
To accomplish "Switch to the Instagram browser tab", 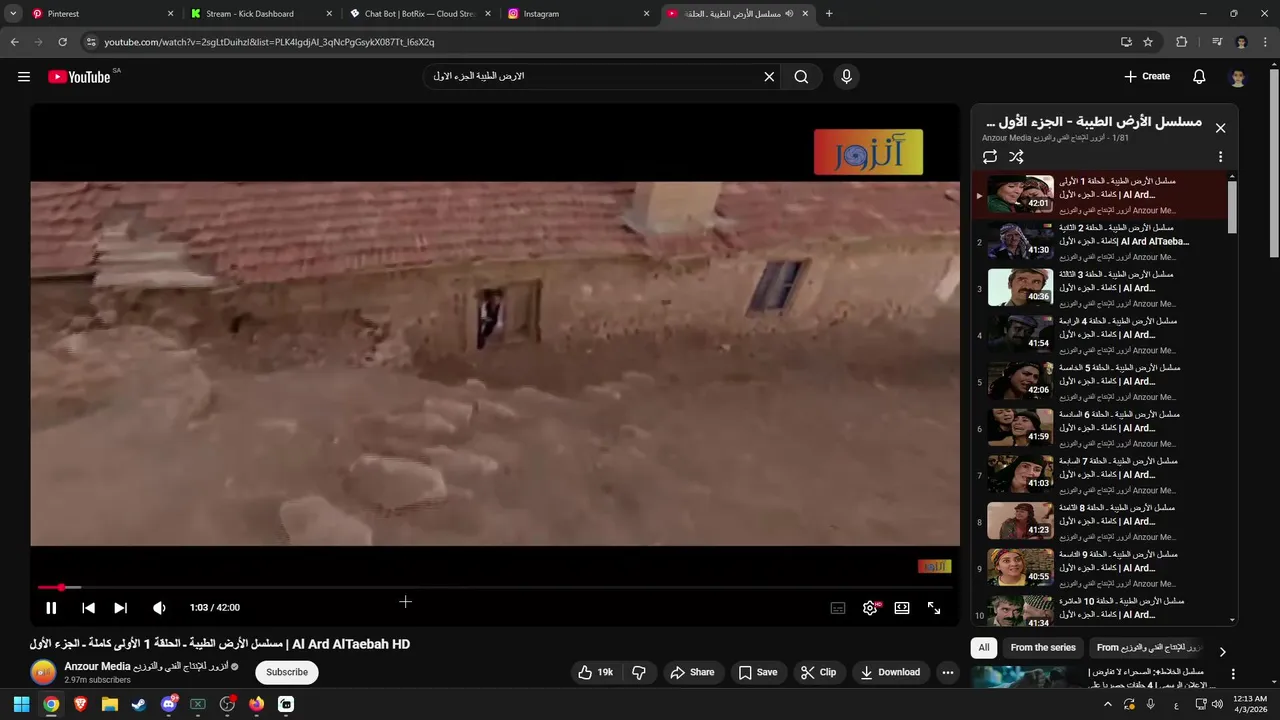I will click(x=578, y=14).
